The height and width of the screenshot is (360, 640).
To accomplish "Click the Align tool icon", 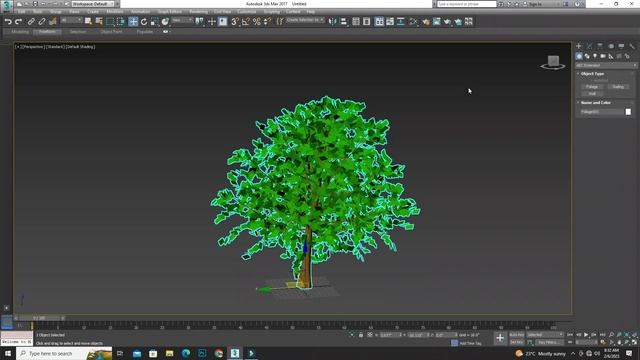I will click(343, 22).
